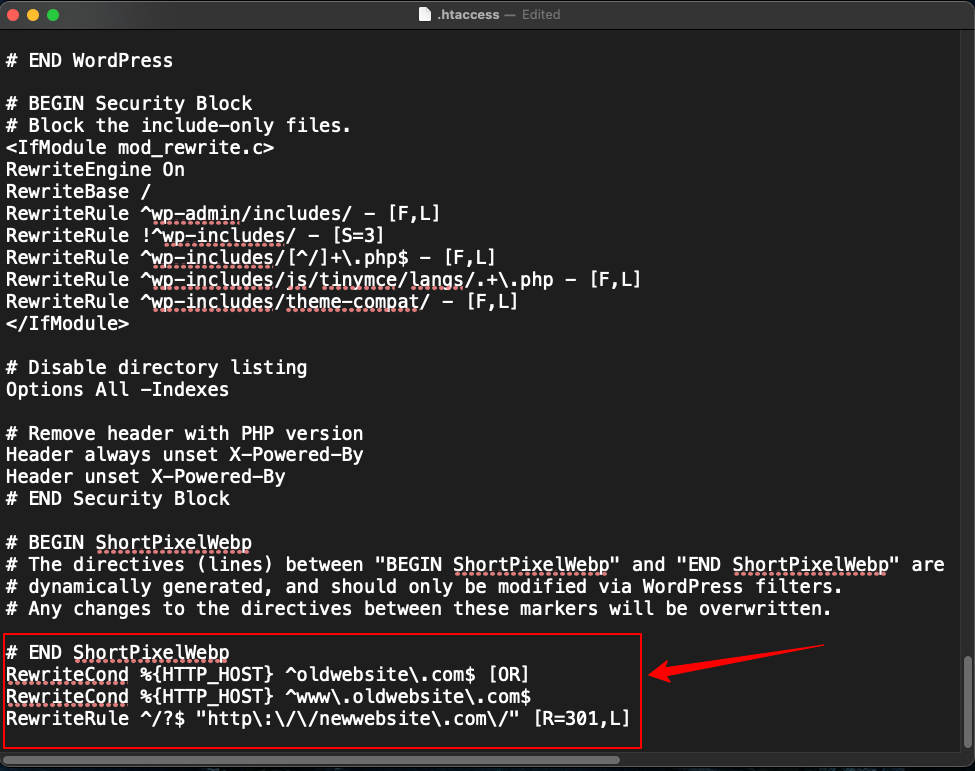
Task: Open the Edited status dropdown in title
Action: coord(541,14)
